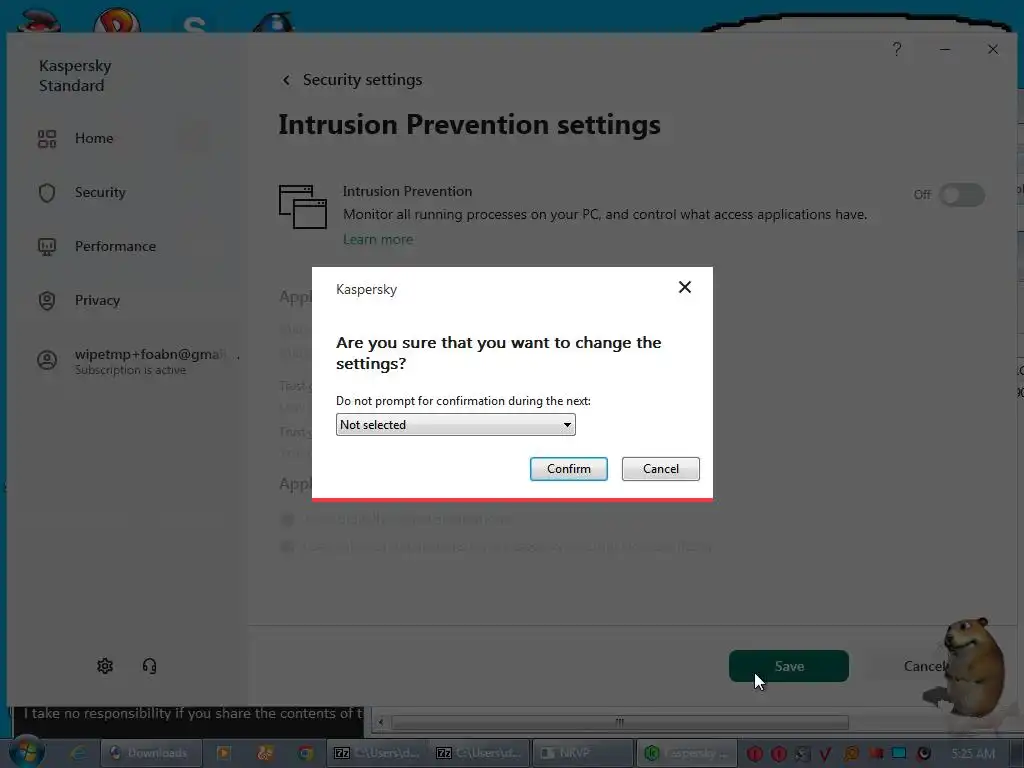Screen dimensions: 1024x768
Task: Close the Kaspersky confirmation dialog
Action: (684, 287)
